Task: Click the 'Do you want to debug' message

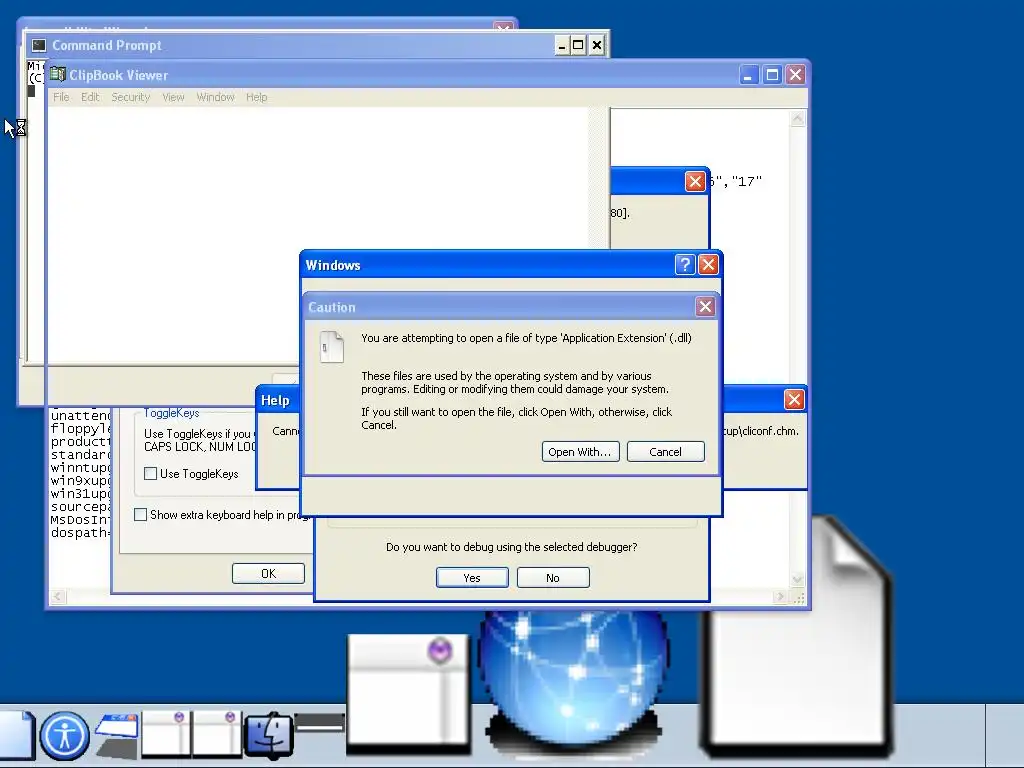Action: [511, 547]
